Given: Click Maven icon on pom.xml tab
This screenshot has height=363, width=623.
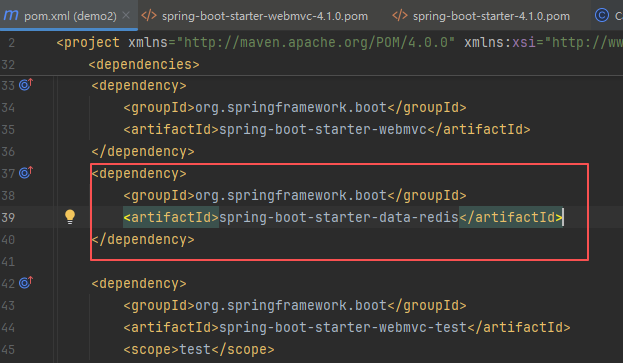Looking at the screenshot, I should [11, 15].
